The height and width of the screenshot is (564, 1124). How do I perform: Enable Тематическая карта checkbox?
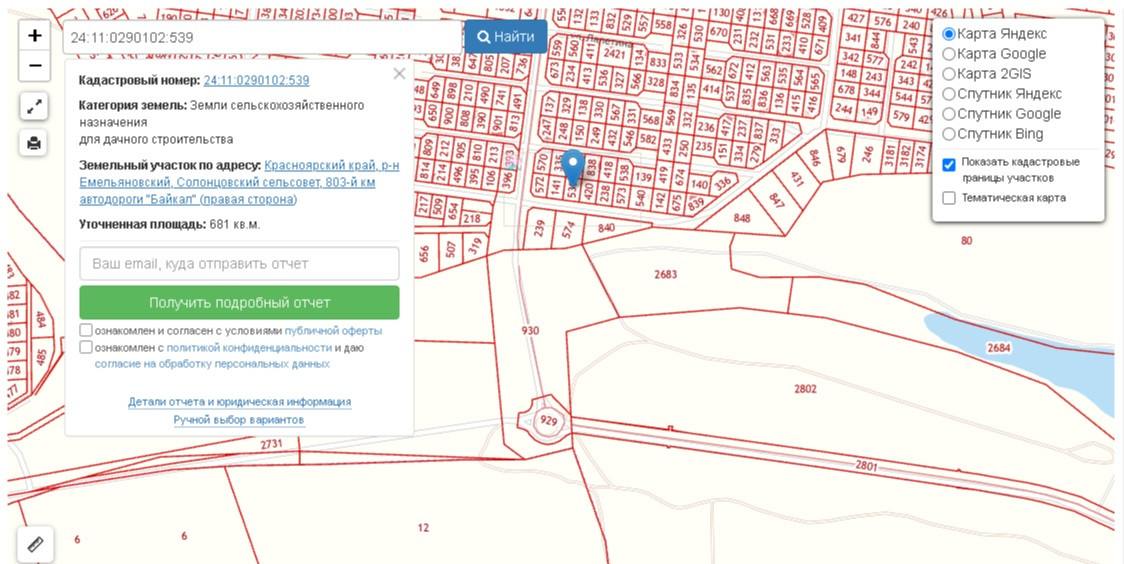coord(949,198)
